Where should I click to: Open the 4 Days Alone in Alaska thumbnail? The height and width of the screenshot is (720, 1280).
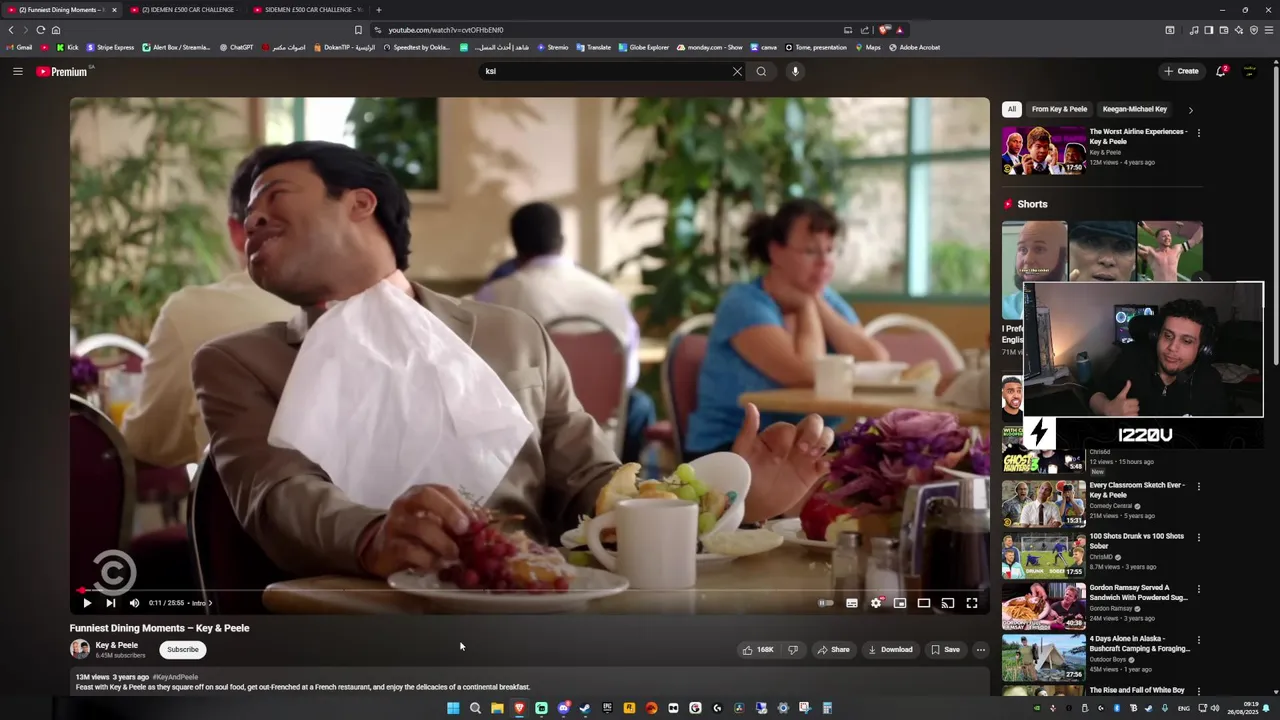pyautogui.click(x=1044, y=657)
